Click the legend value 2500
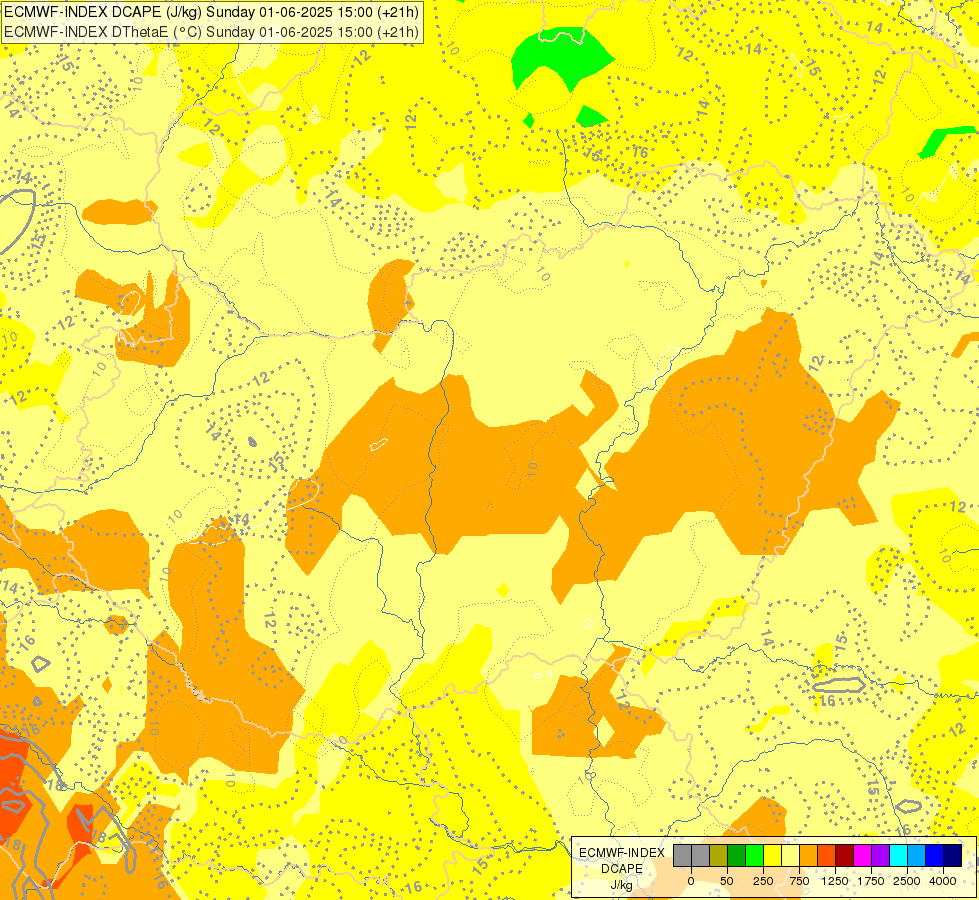Image resolution: width=979 pixels, height=900 pixels. (907, 881)
